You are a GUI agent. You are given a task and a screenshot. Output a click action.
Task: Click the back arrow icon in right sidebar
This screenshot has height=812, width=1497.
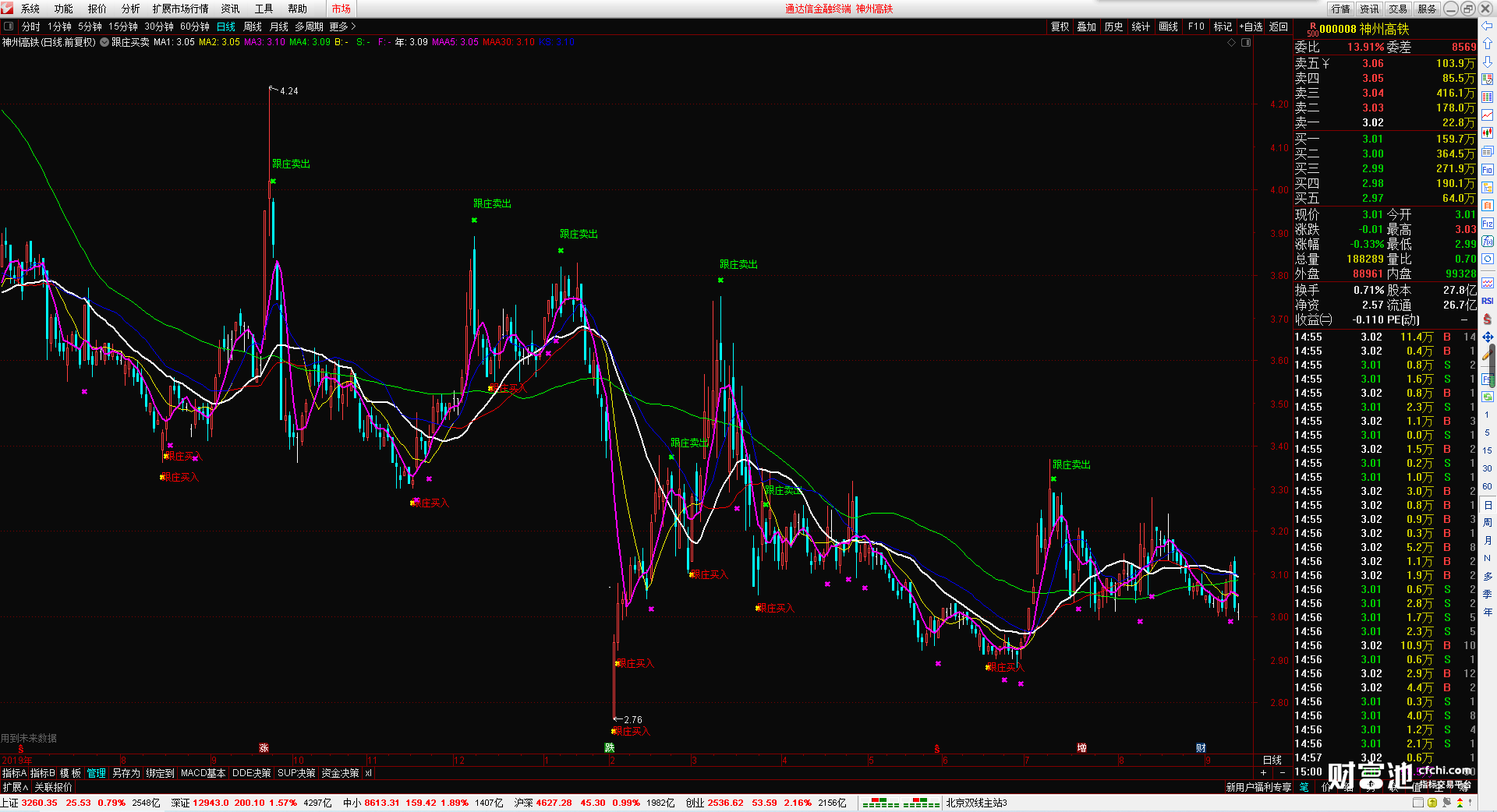tap(1488, 26)
